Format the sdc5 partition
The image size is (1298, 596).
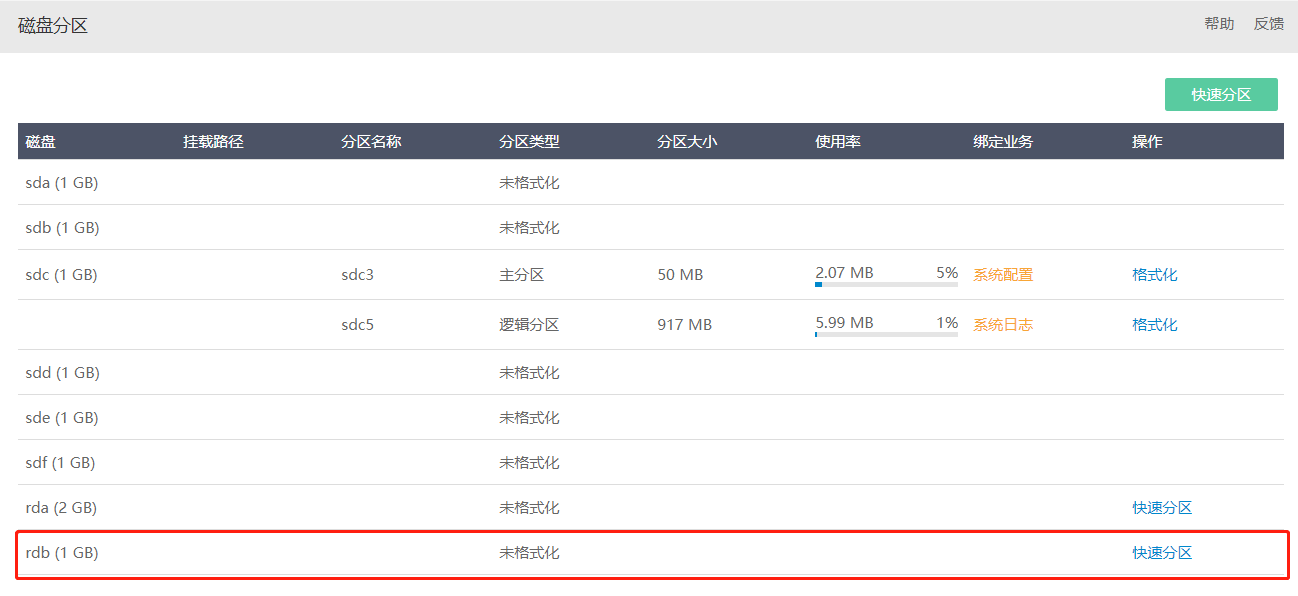point(1155,325)
